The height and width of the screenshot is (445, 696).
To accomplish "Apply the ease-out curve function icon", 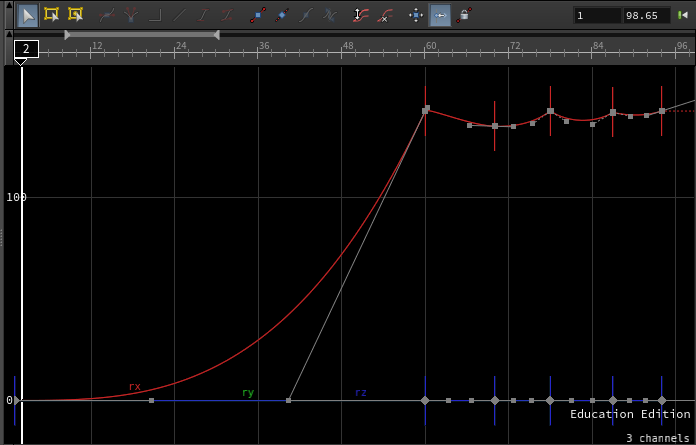I will point(227,16).
